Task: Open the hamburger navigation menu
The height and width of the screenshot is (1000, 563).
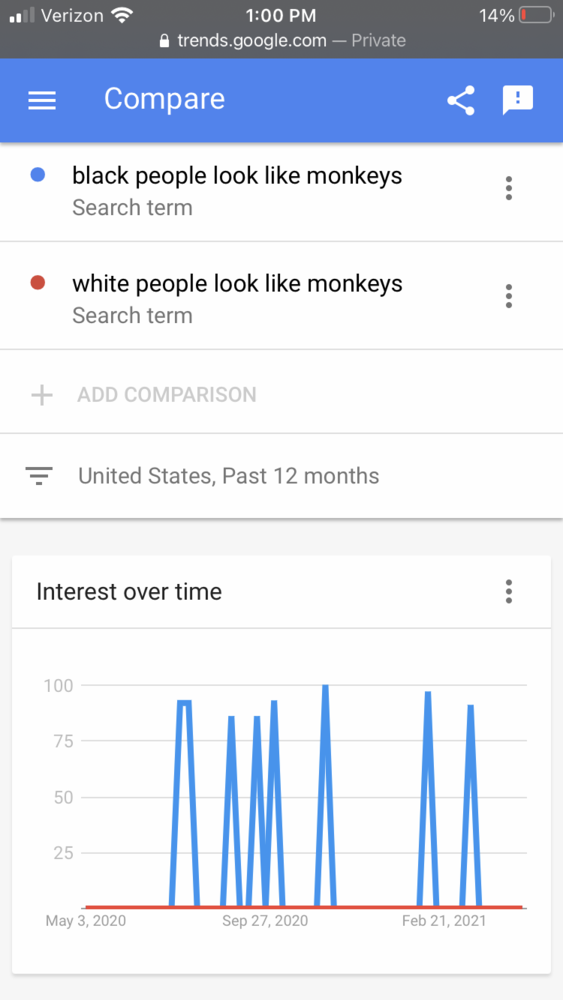Action: 42,100
